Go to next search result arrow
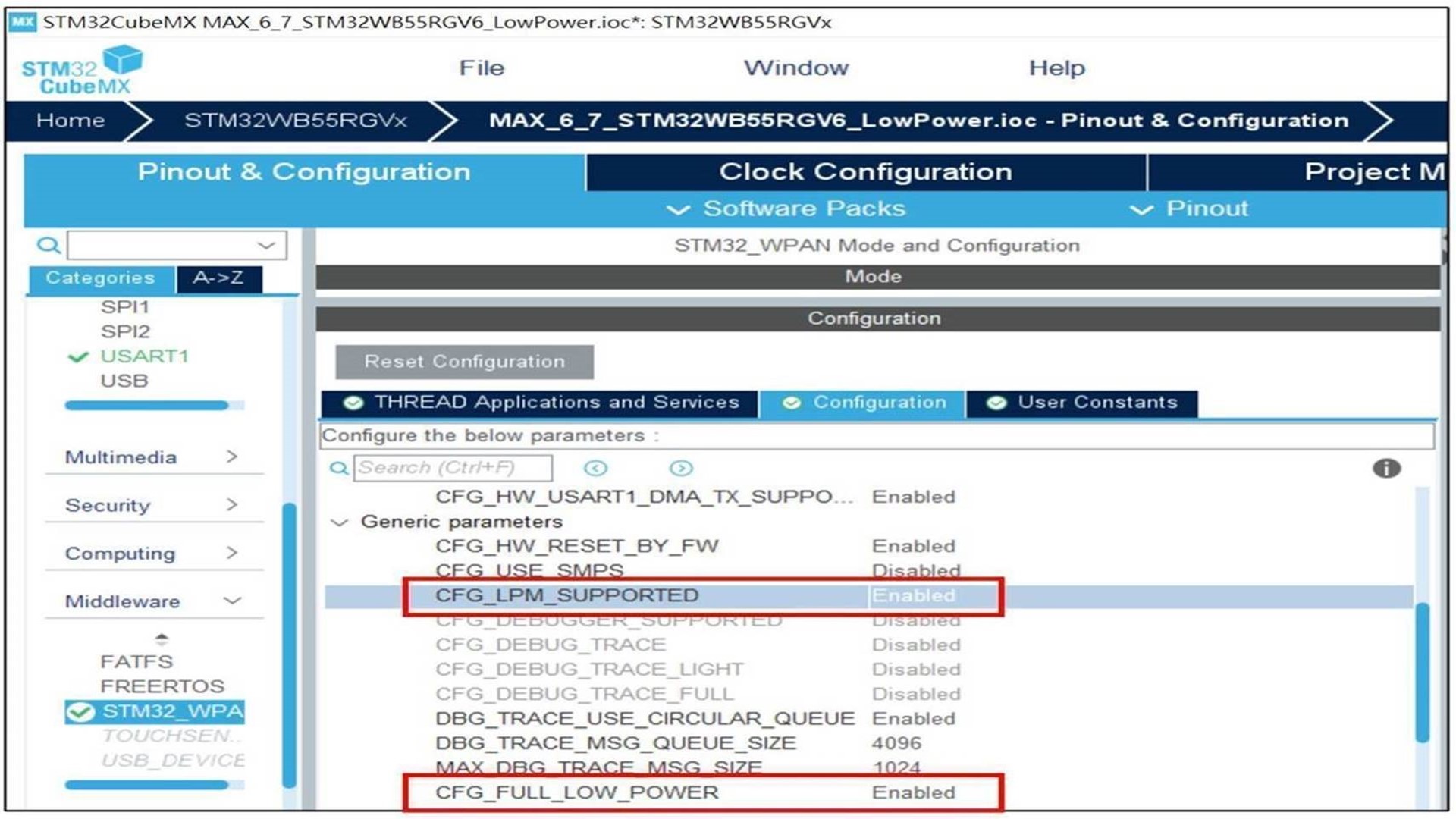Image resolution: width=1456 pixels, height=819 pixels. coord(681,469)
